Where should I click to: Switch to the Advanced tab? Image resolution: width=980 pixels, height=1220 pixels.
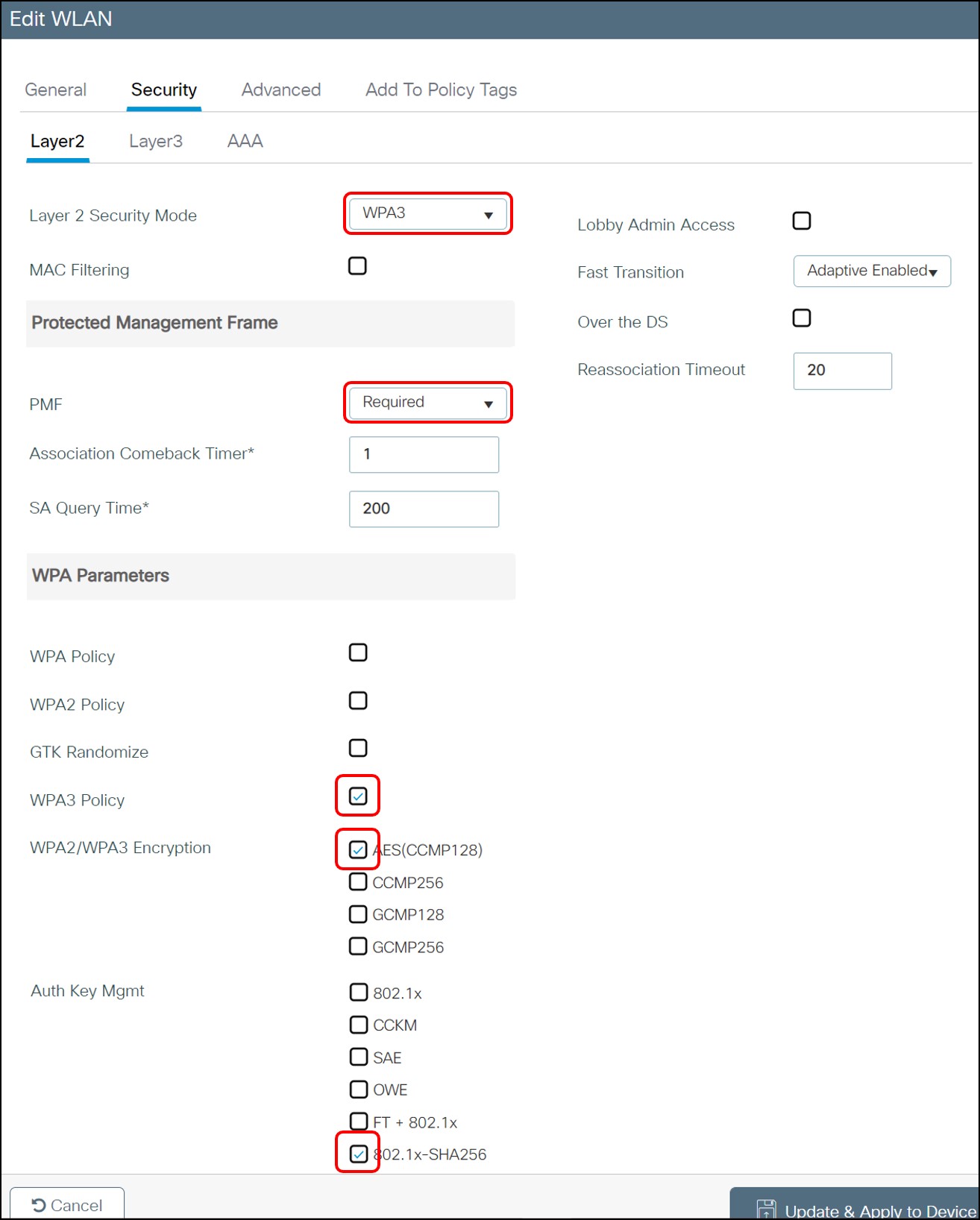[281, 89]
